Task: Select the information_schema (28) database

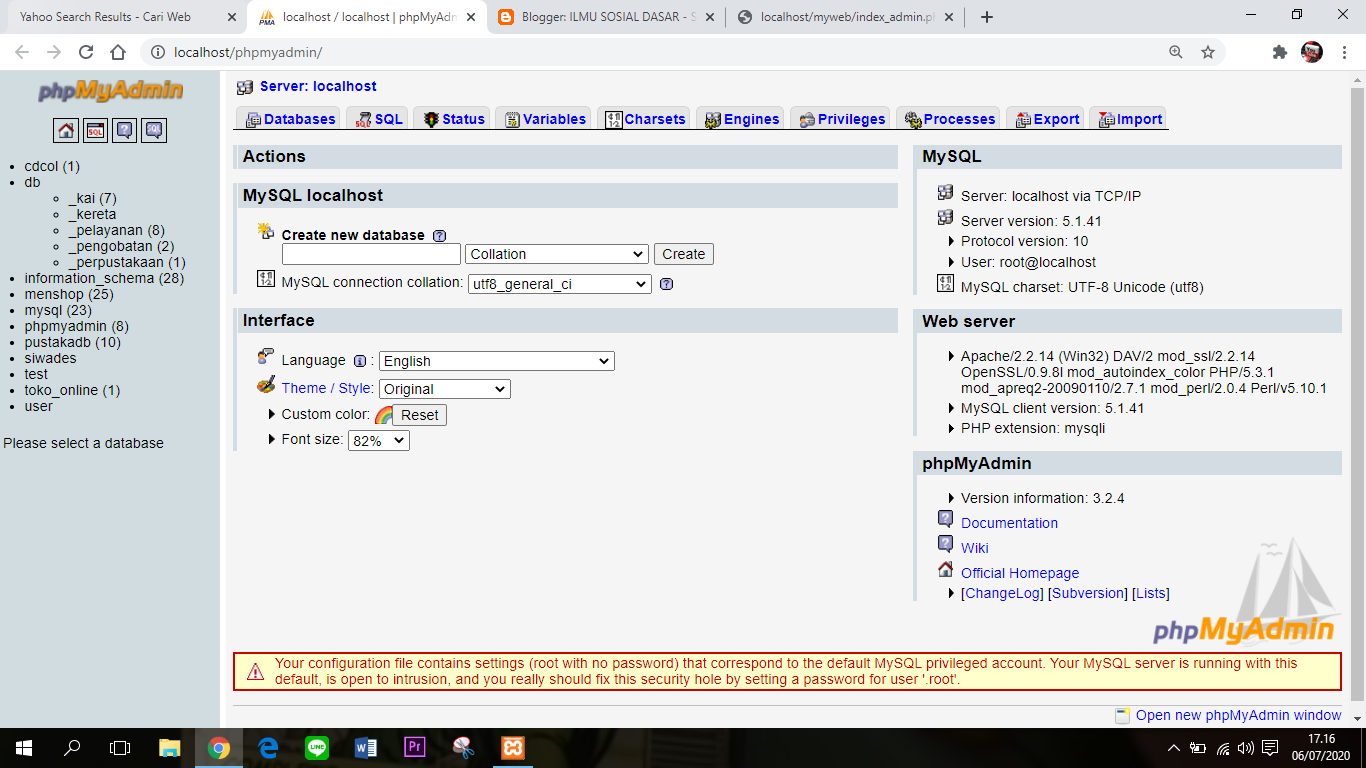Action: [105, 278]
